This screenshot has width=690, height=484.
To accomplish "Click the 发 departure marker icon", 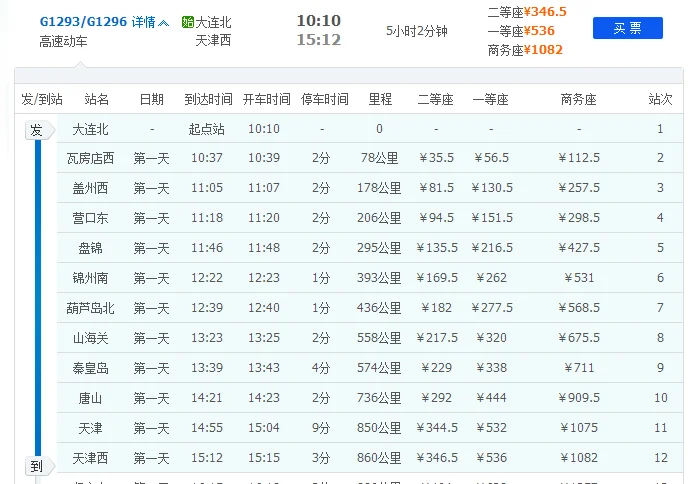I will tap(36, 130).
